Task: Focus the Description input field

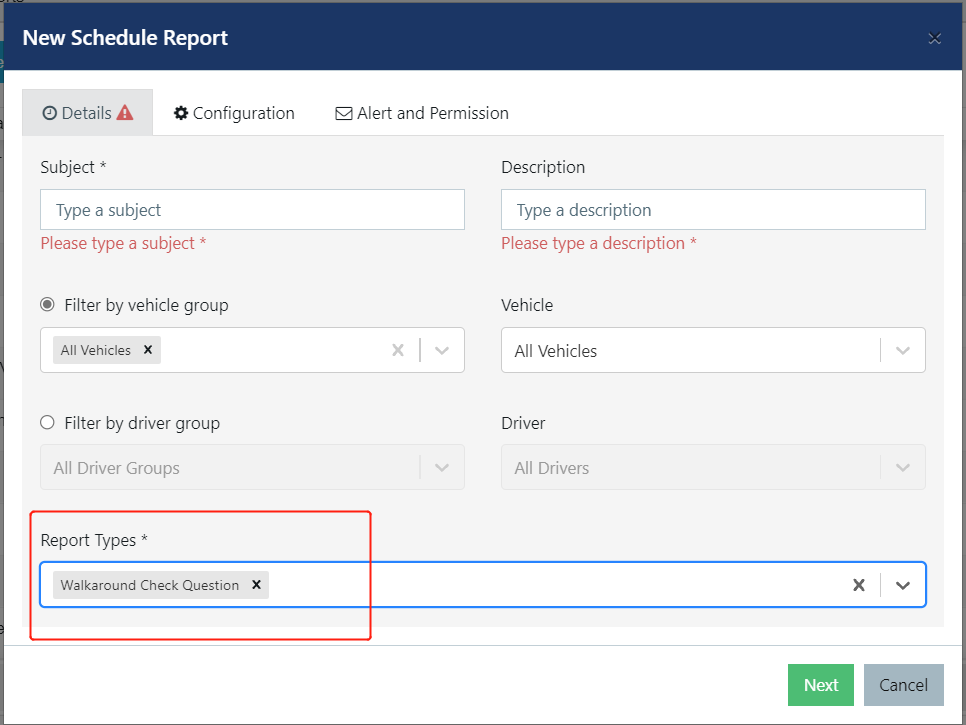Action: coord(713,209)
